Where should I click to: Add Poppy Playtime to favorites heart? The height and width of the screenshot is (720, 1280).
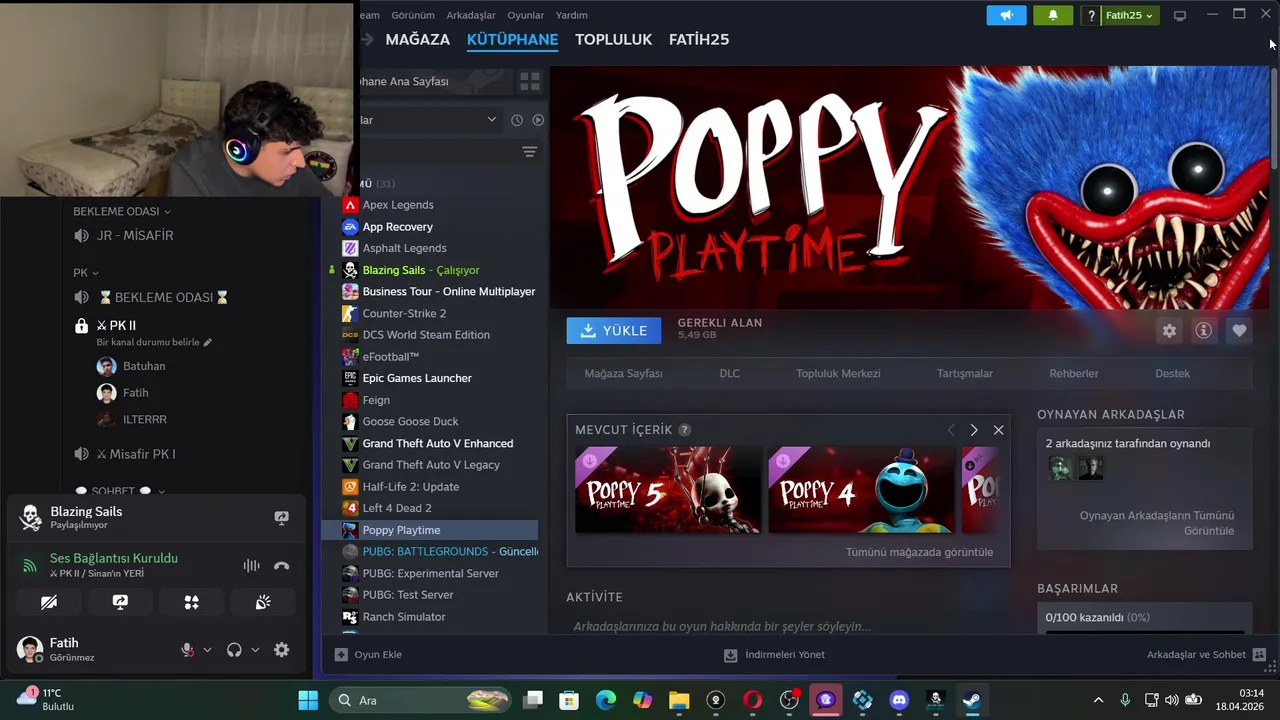coord(1239,331)
